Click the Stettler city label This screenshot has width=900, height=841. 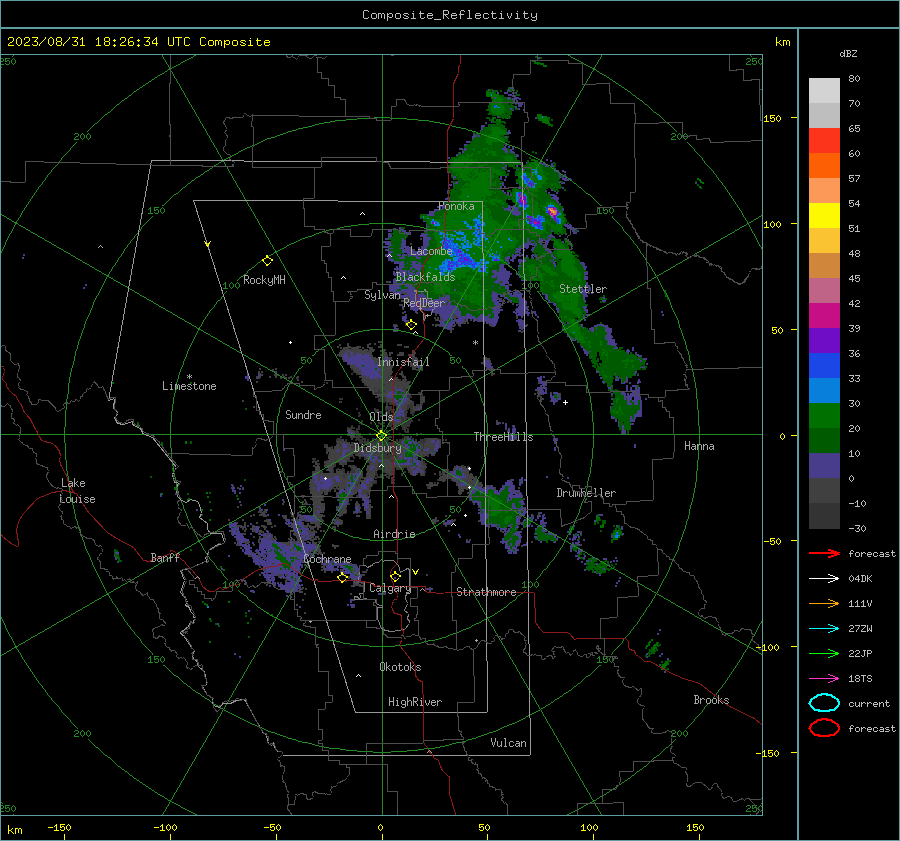click(x=583, y=289)
